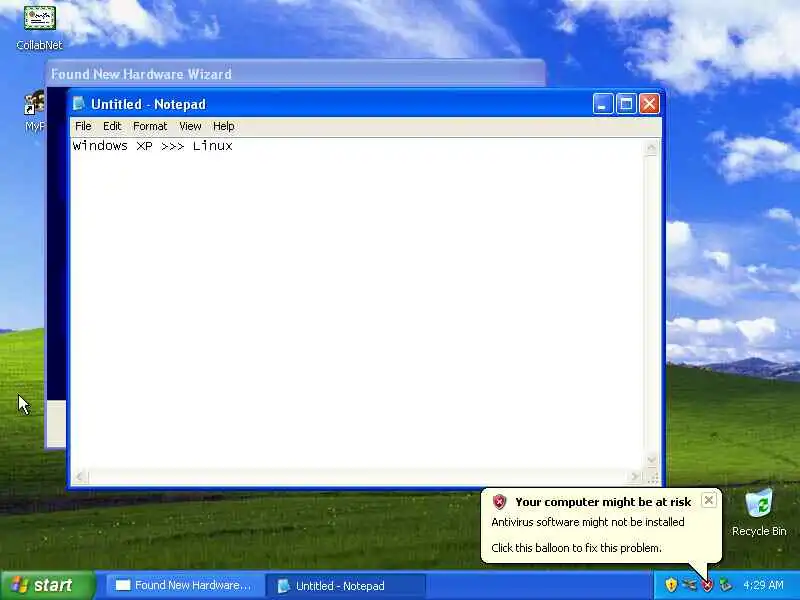Open the View menu in Notepad

point(190,126)
